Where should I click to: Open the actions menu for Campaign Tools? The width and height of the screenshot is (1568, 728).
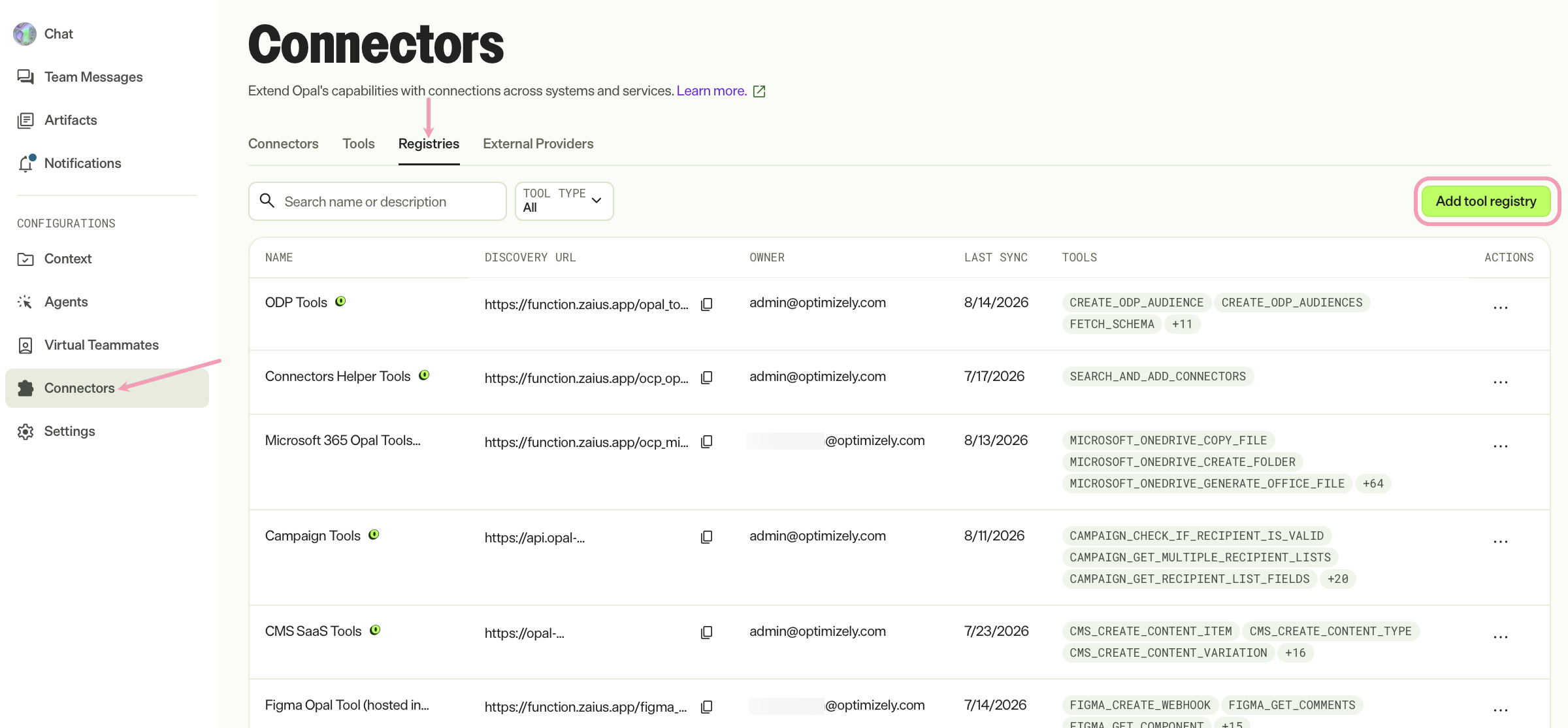pos(1501,541)
